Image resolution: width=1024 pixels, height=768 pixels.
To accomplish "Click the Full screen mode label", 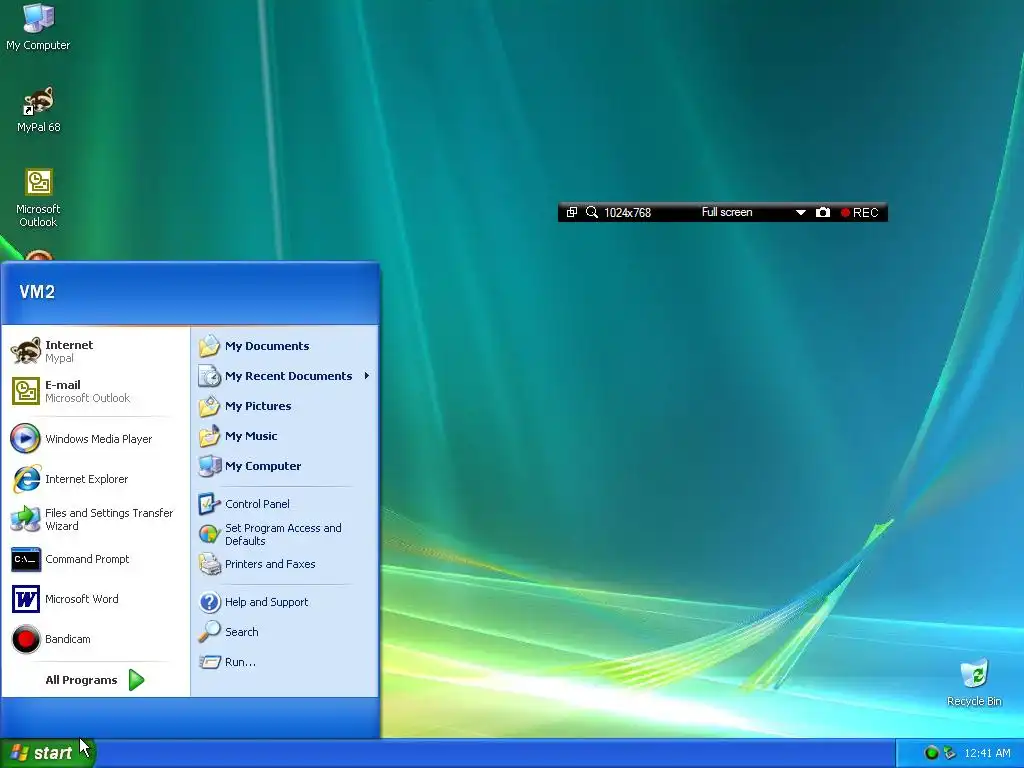I will 727,212.
